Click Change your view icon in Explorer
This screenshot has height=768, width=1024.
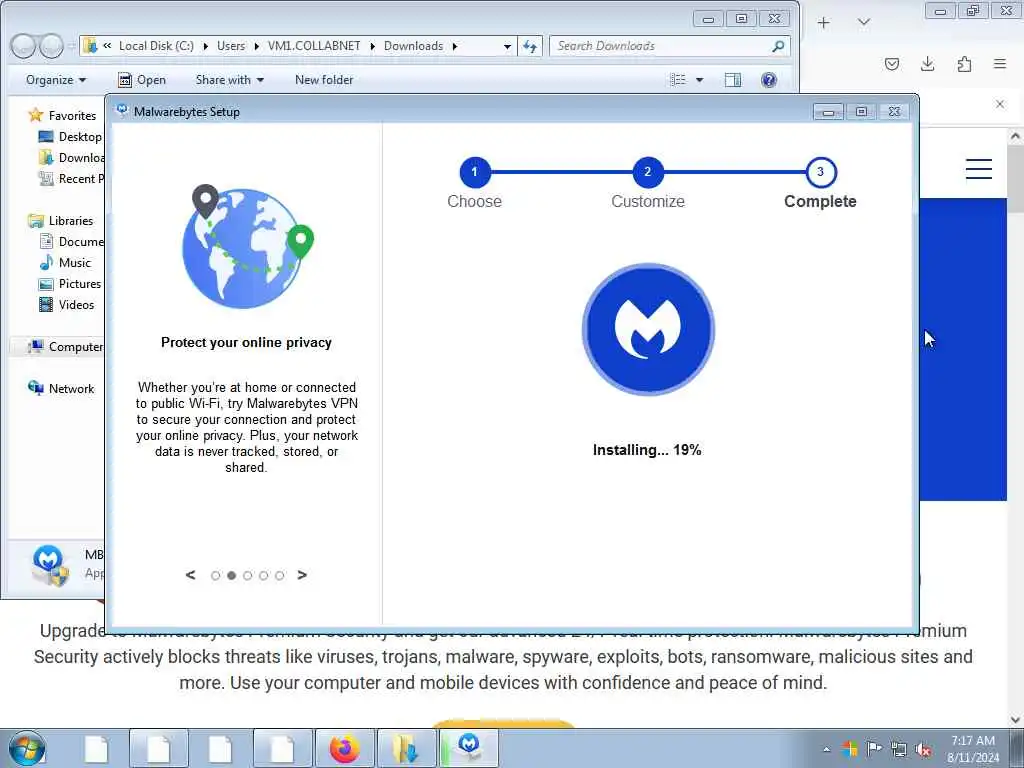(x=678, y=80)
